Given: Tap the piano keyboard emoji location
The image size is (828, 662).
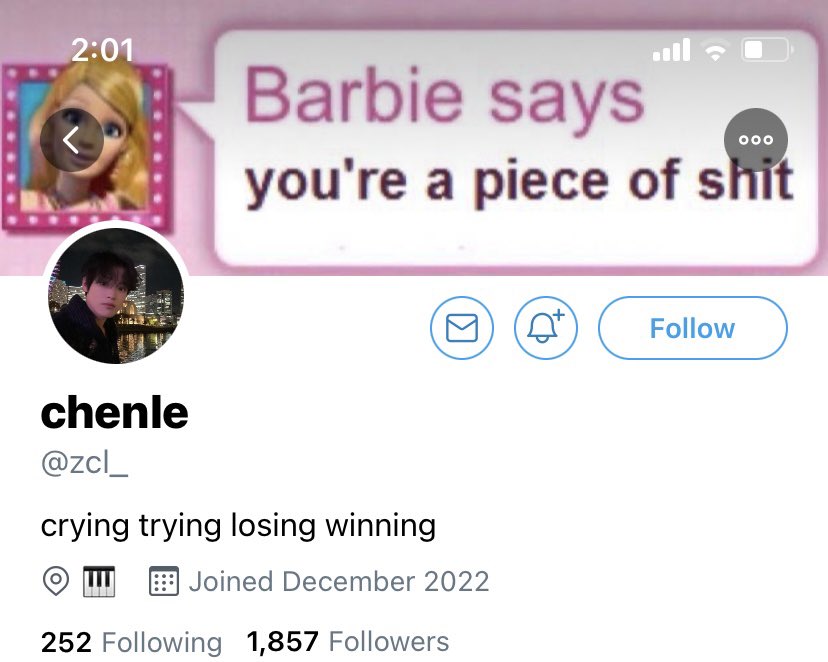Looking at the screenshot, I should (x=99, y=581).
